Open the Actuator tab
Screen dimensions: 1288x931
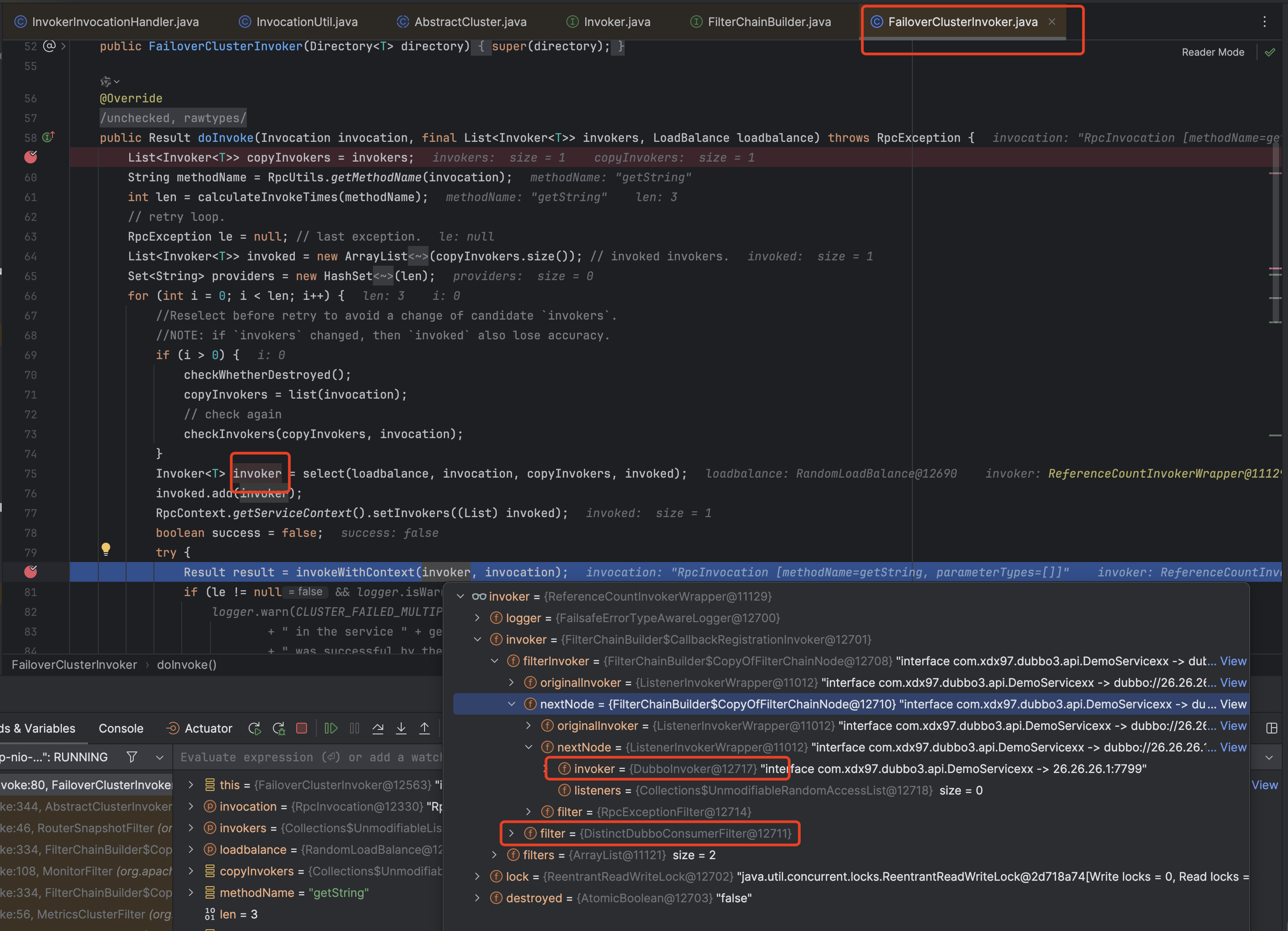click(x=200, y=728)
